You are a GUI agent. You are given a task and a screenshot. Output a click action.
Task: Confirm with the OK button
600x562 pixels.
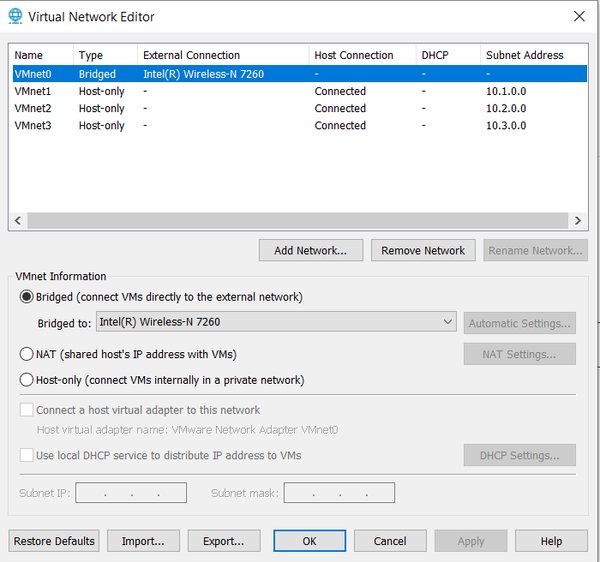tap(309, 541)
